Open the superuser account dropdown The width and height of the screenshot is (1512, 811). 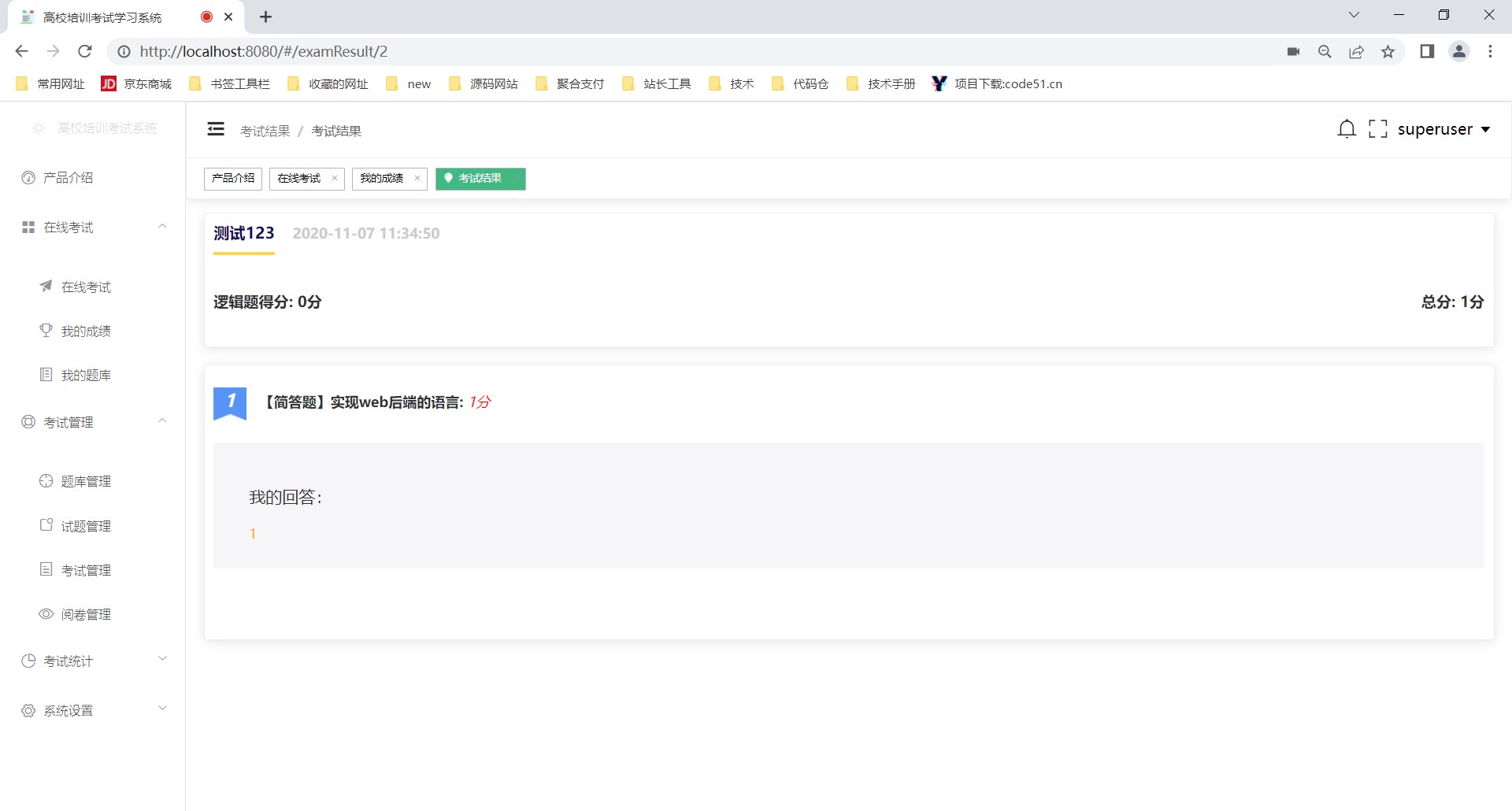point(1443,129)
